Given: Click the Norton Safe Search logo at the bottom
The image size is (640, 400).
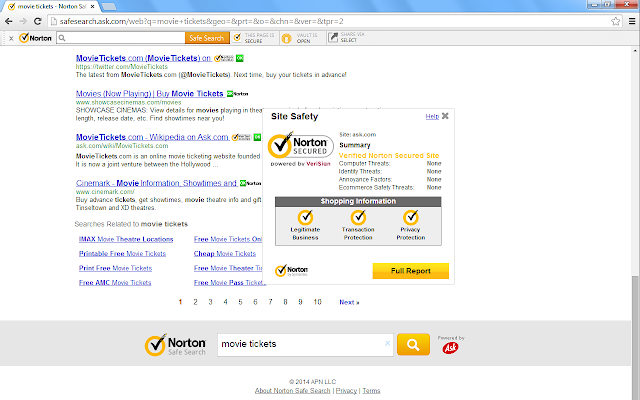Looking at the screenshot, I should [176, 345].
